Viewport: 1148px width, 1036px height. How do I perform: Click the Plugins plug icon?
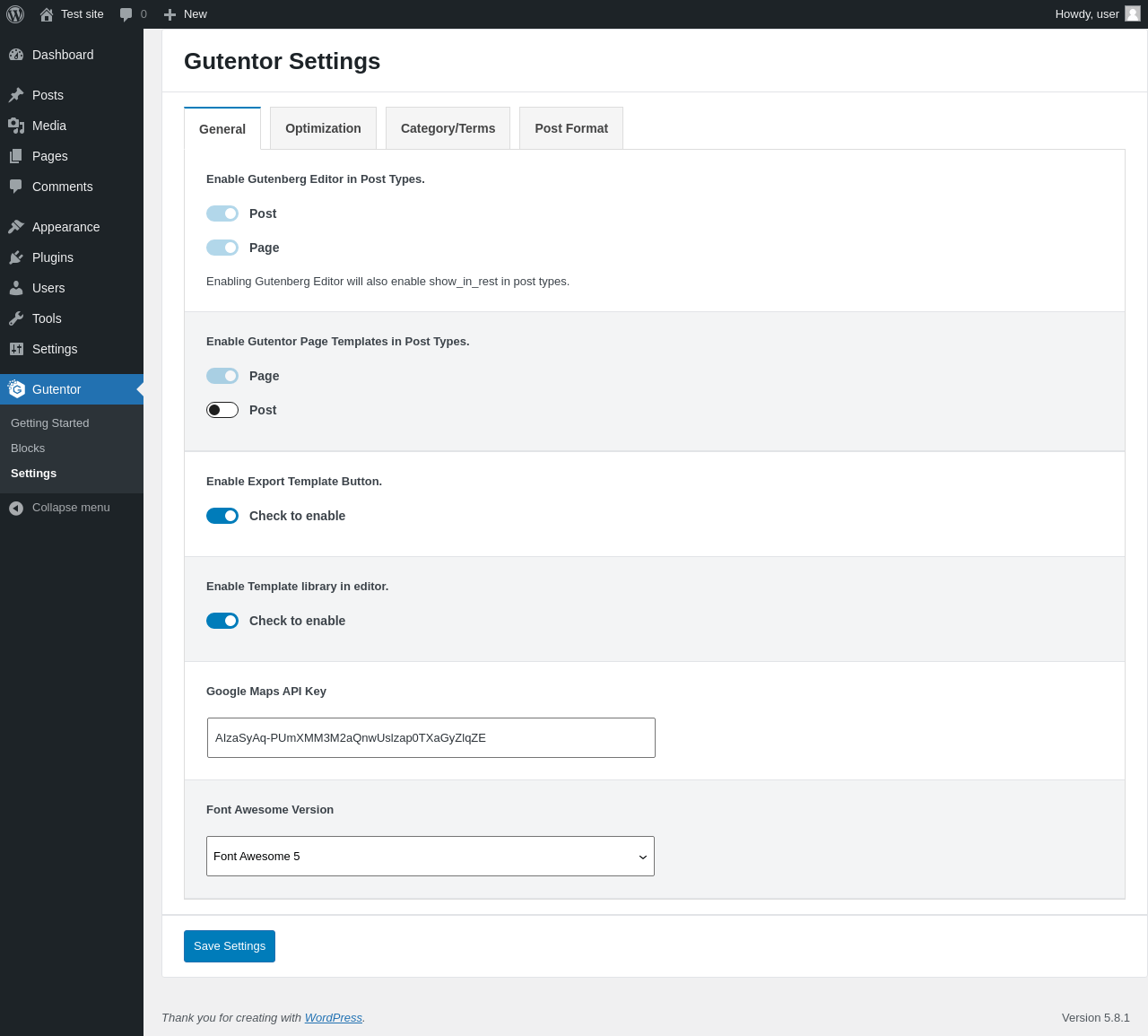[x=16, y=257]
